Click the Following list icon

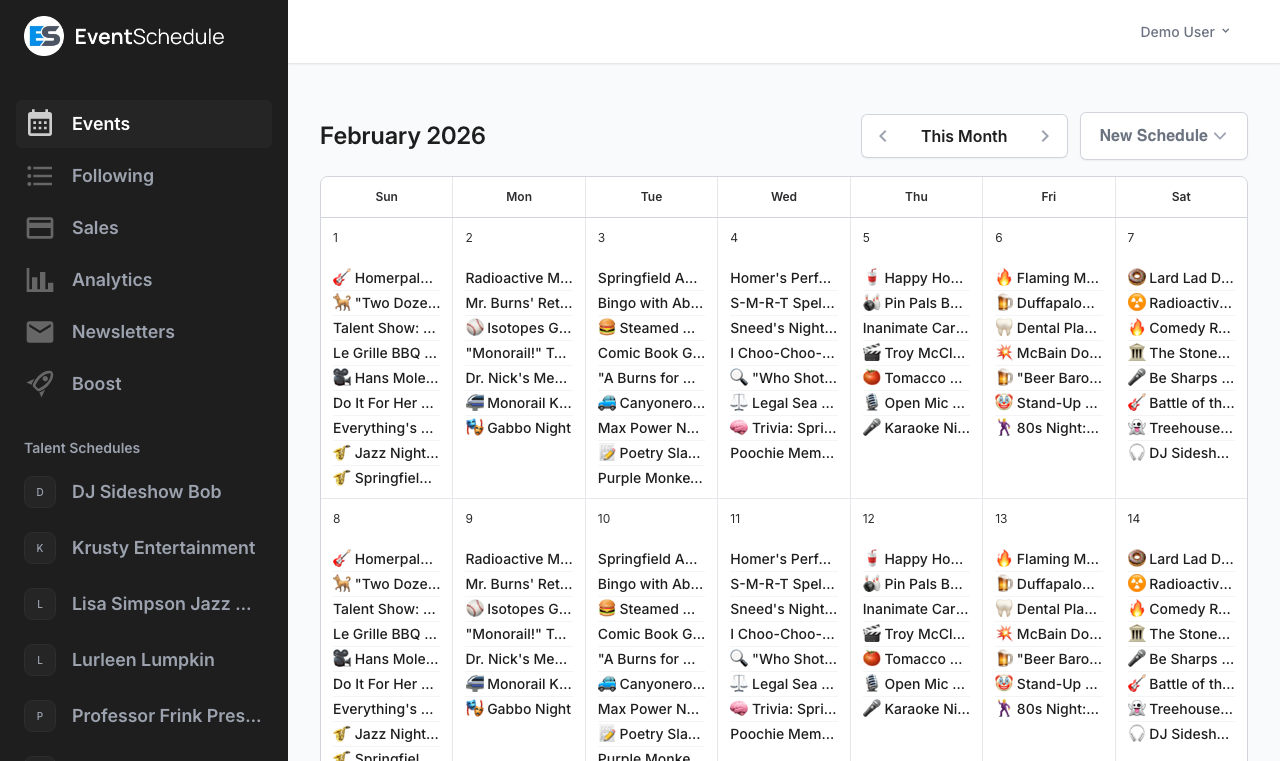(39, 176)
